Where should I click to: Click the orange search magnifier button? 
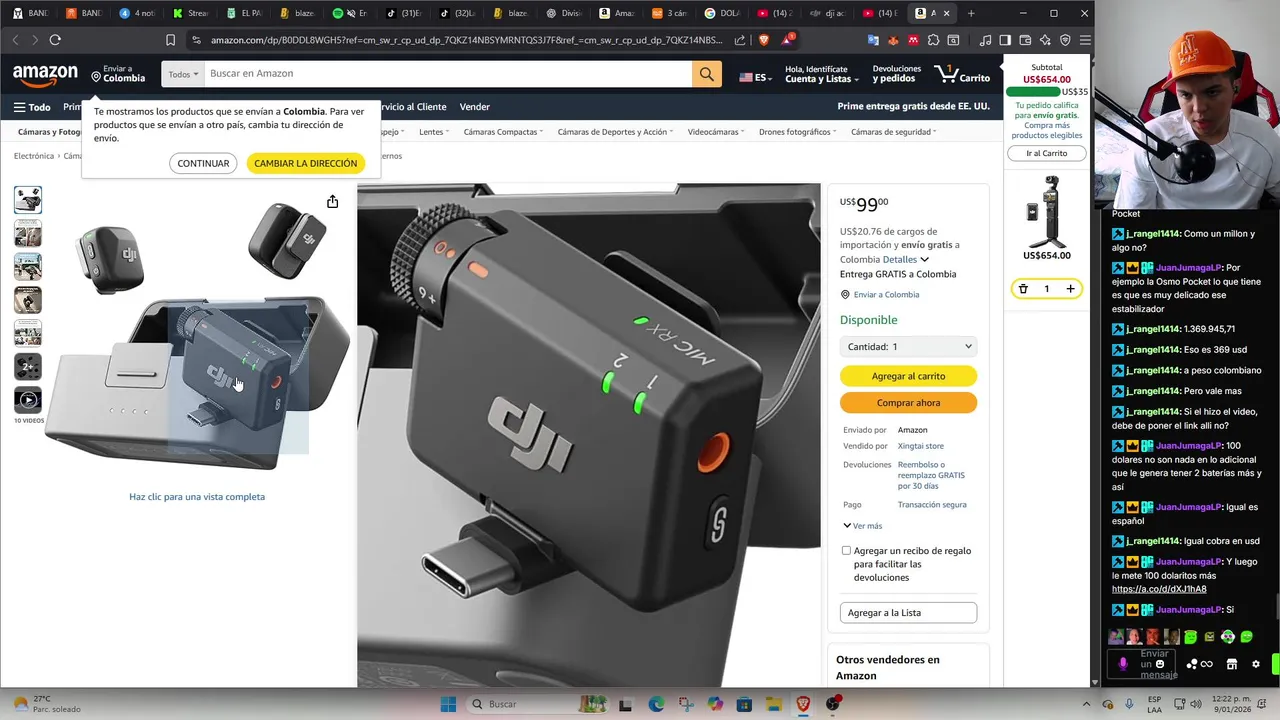[707, 74]
